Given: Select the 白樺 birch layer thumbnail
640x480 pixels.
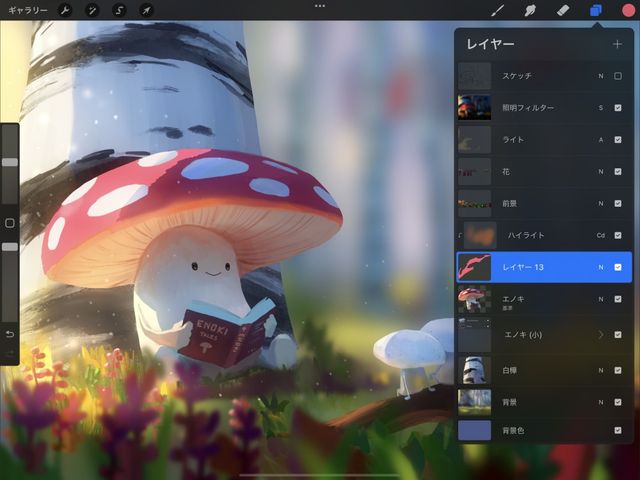Looking at the screenshot, I should 474,370.
